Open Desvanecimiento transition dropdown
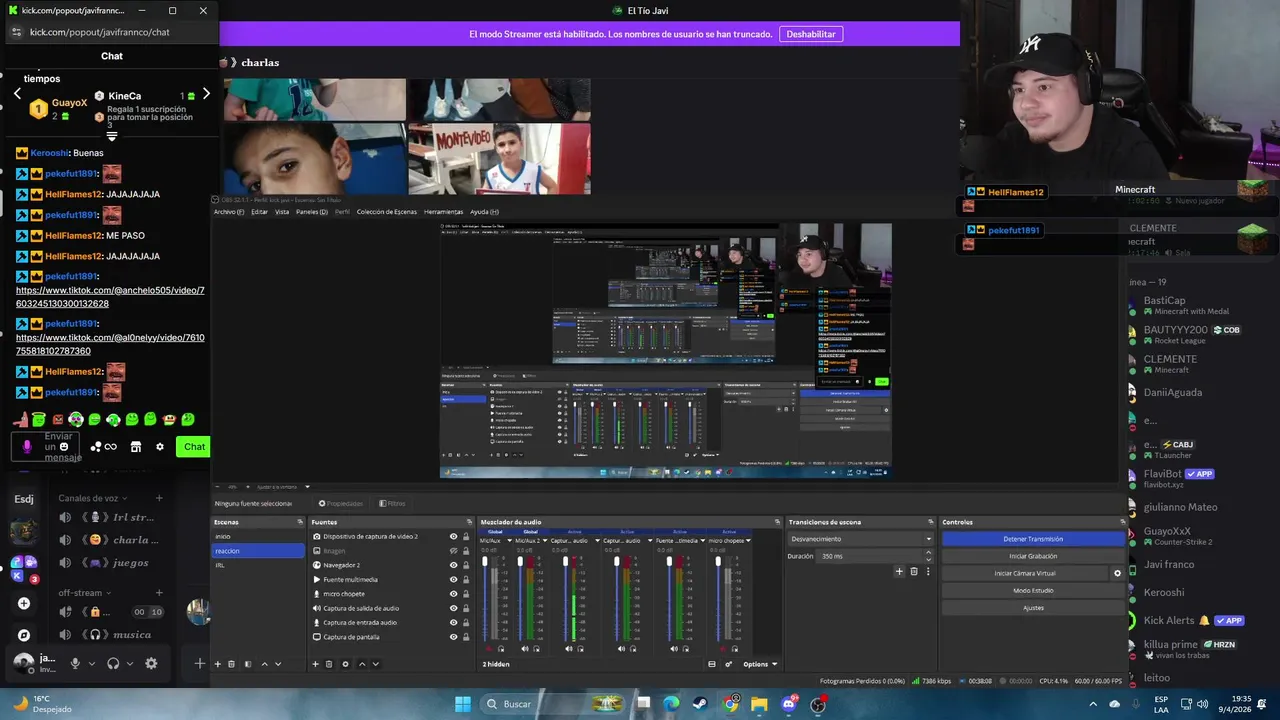 coord(860,539)
